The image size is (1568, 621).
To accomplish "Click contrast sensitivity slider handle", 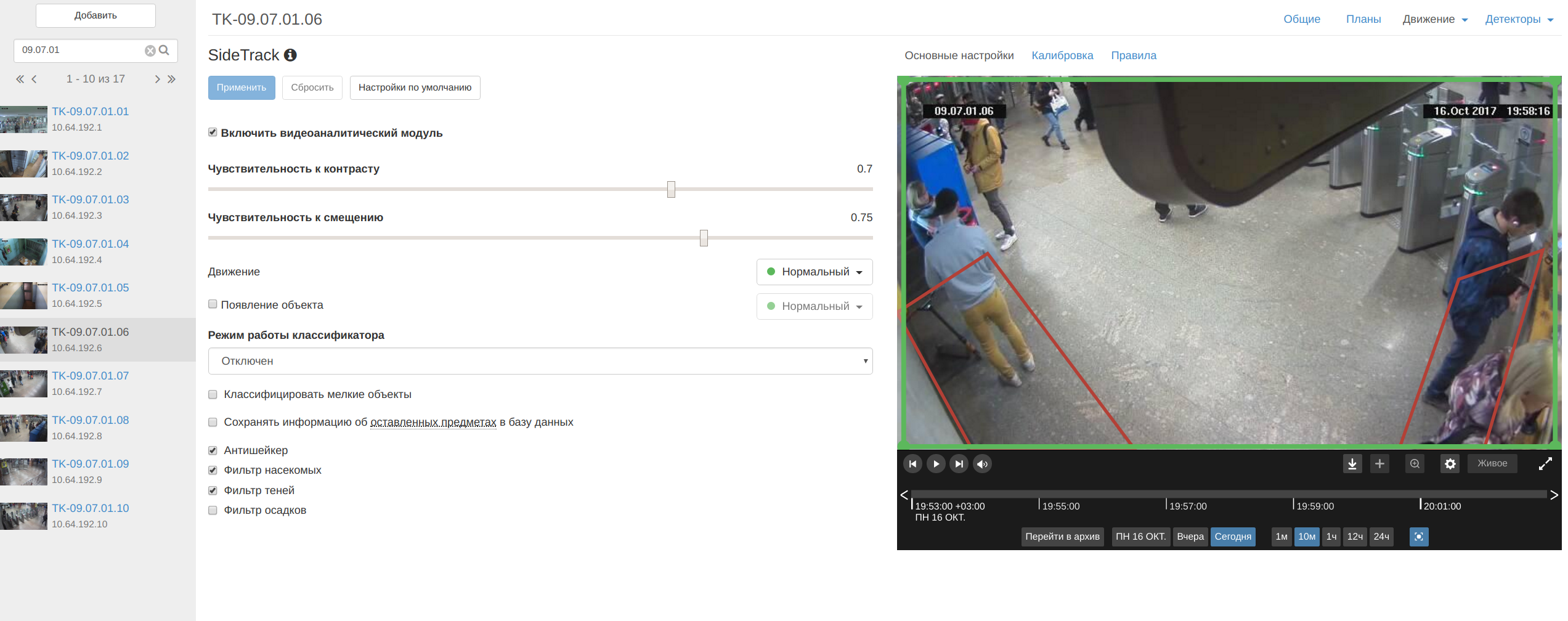I will 671,189.
